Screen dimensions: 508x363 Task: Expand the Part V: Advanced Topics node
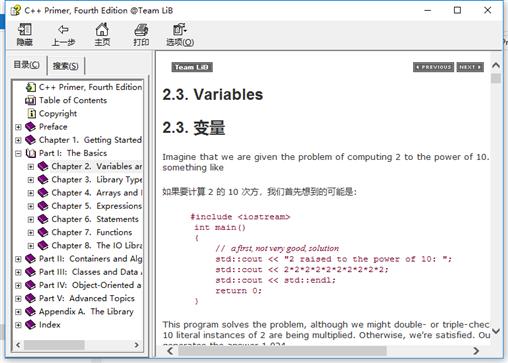[18, 299]
